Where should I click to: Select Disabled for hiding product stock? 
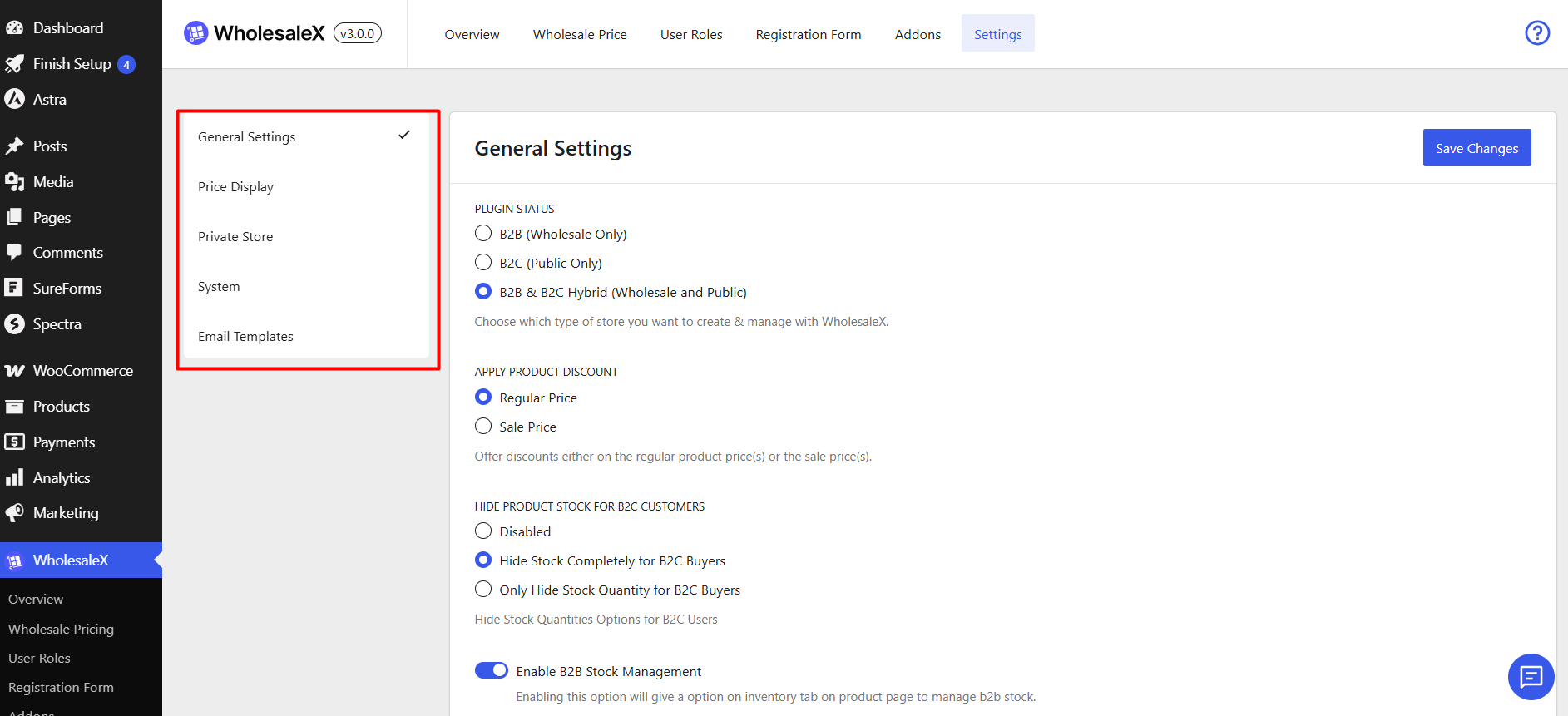(x=483, y=531)
